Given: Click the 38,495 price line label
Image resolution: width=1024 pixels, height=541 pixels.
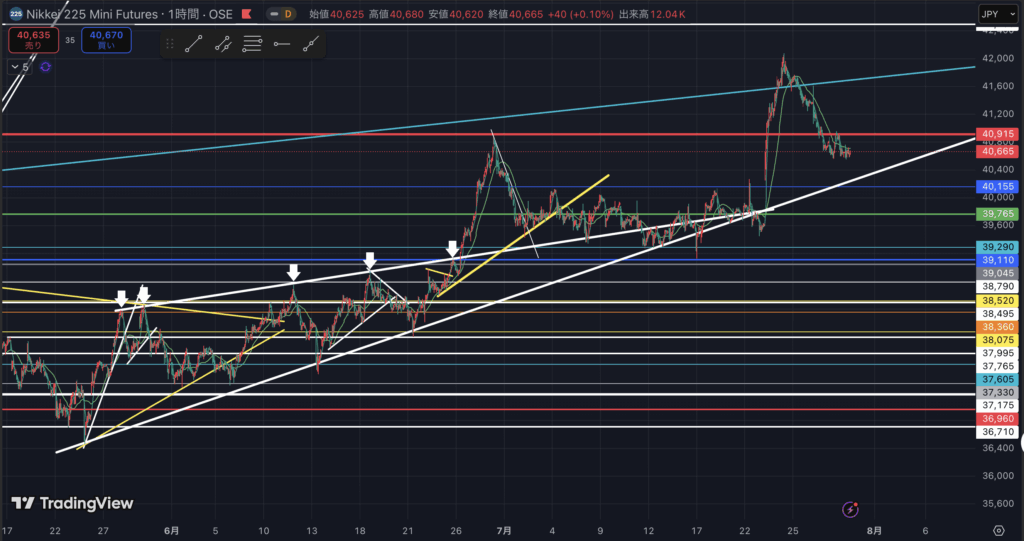Looking at the screenshot, I should (x=997, y=314).
